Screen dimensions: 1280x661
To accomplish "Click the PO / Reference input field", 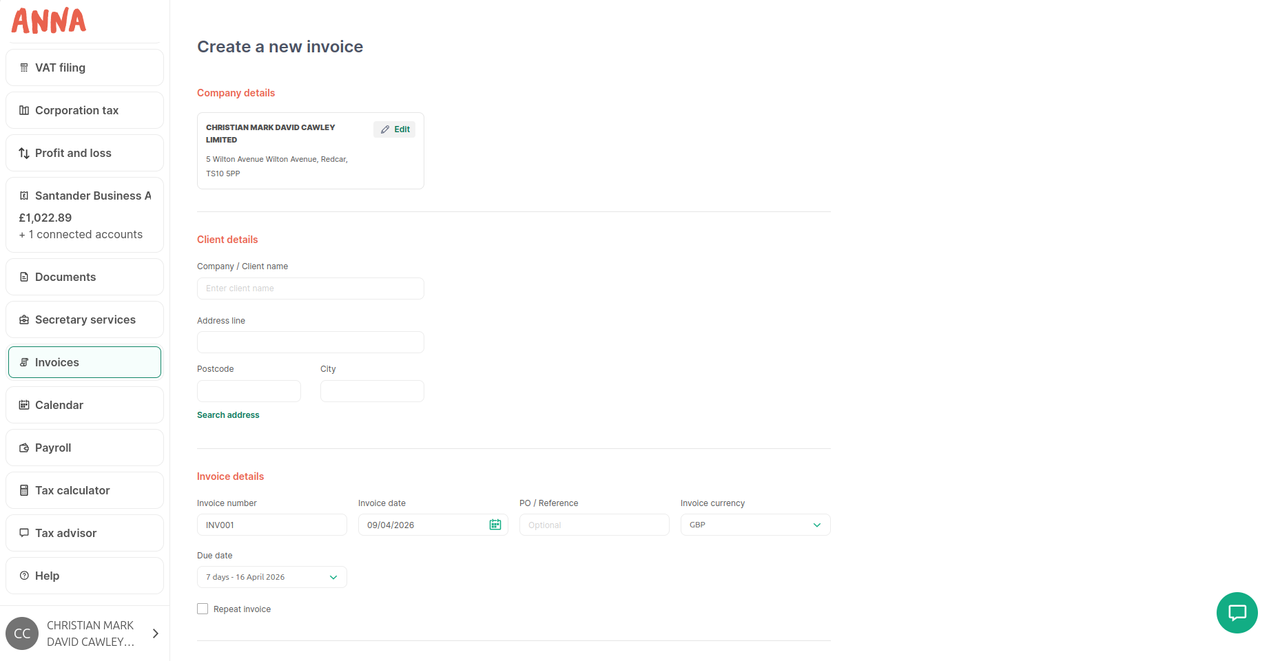I will [x=594, y=525].
